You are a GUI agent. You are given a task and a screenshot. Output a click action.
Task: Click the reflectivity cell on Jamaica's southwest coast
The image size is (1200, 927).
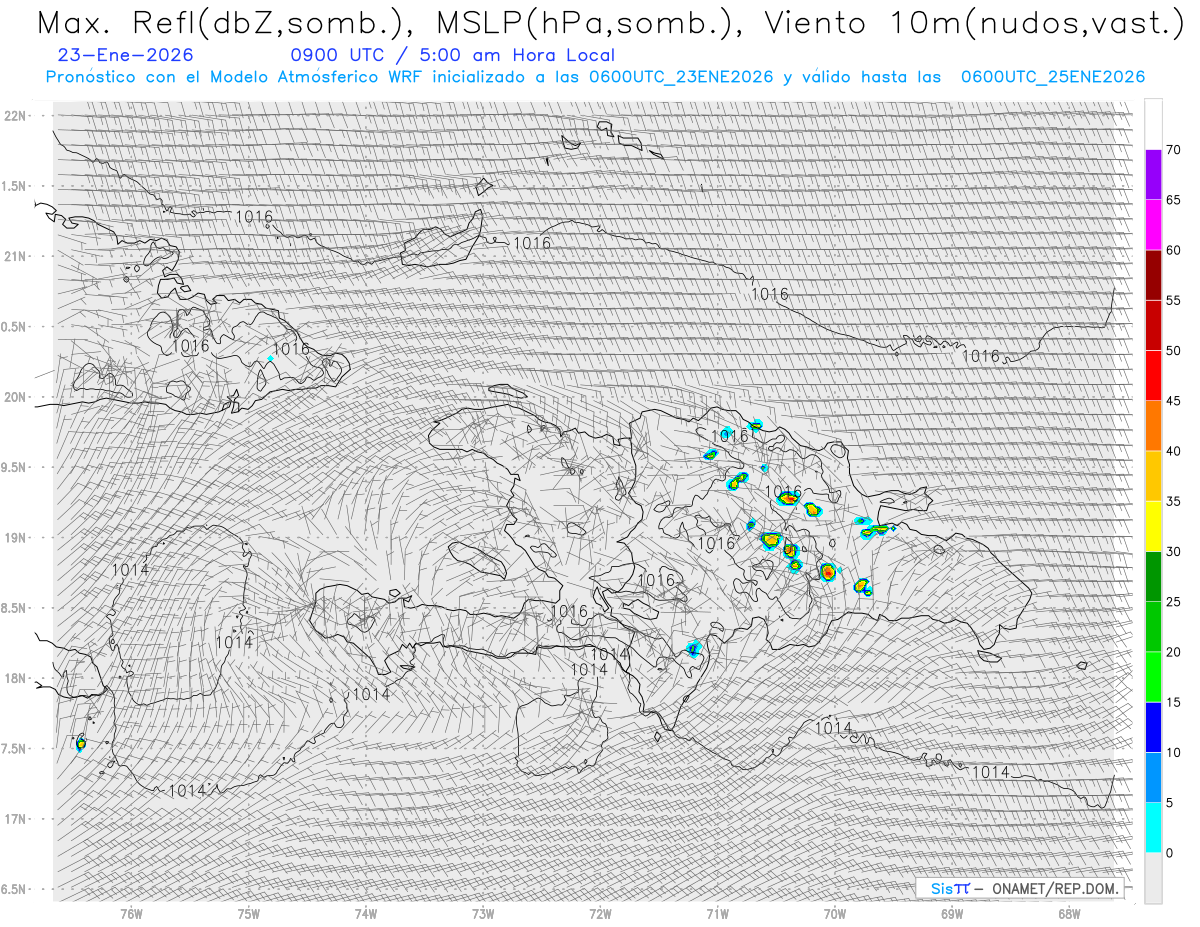80,743
